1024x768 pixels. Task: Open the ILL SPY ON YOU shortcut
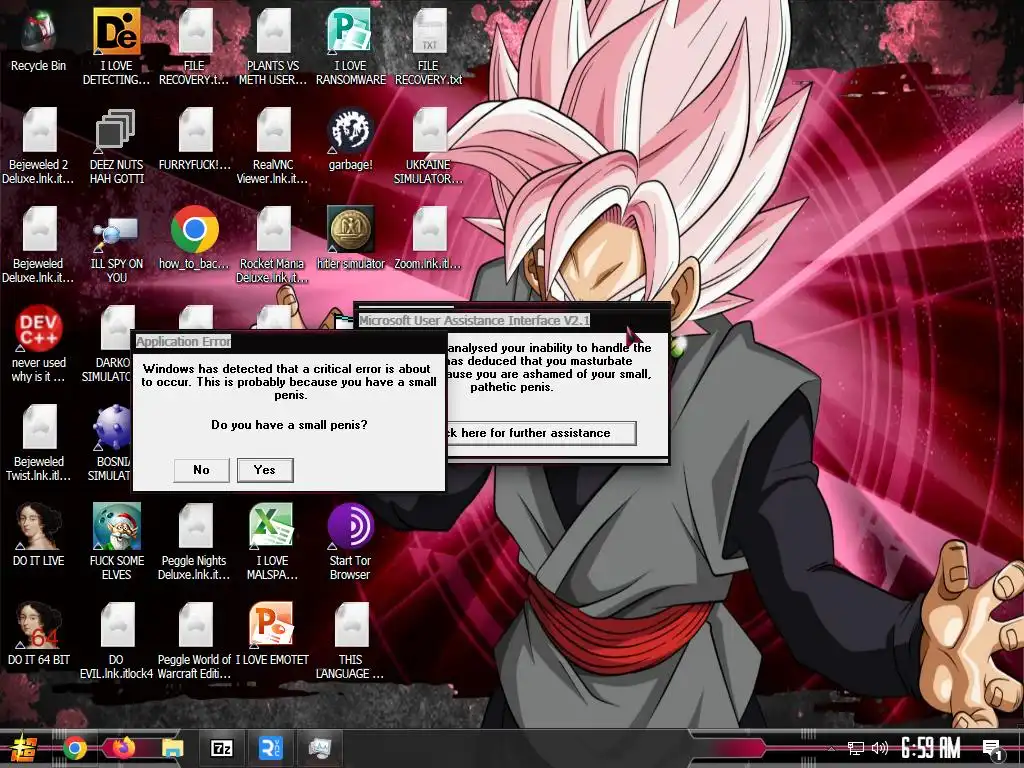(116, 246)
